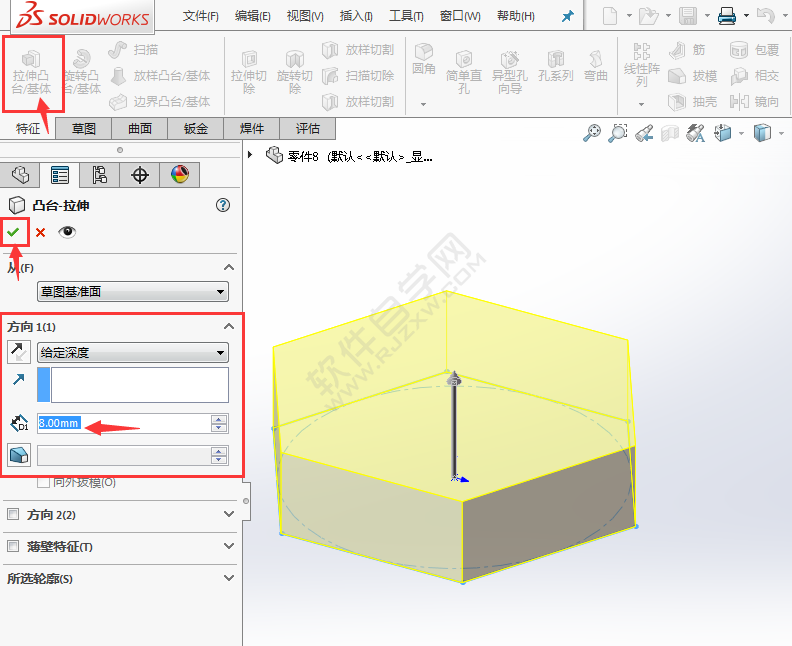Select the Flex (弯曲) tool
The height and width of the screenshot is (646, 792).
pos(596,67)
